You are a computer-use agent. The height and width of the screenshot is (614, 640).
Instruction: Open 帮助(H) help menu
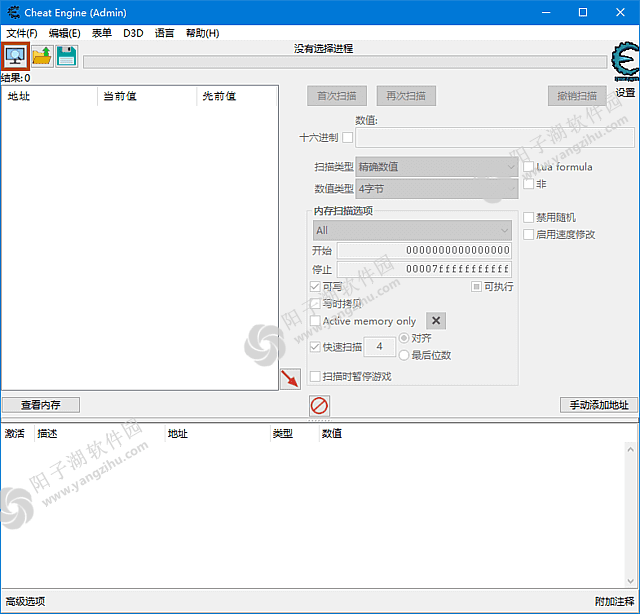tap(202, 33)
